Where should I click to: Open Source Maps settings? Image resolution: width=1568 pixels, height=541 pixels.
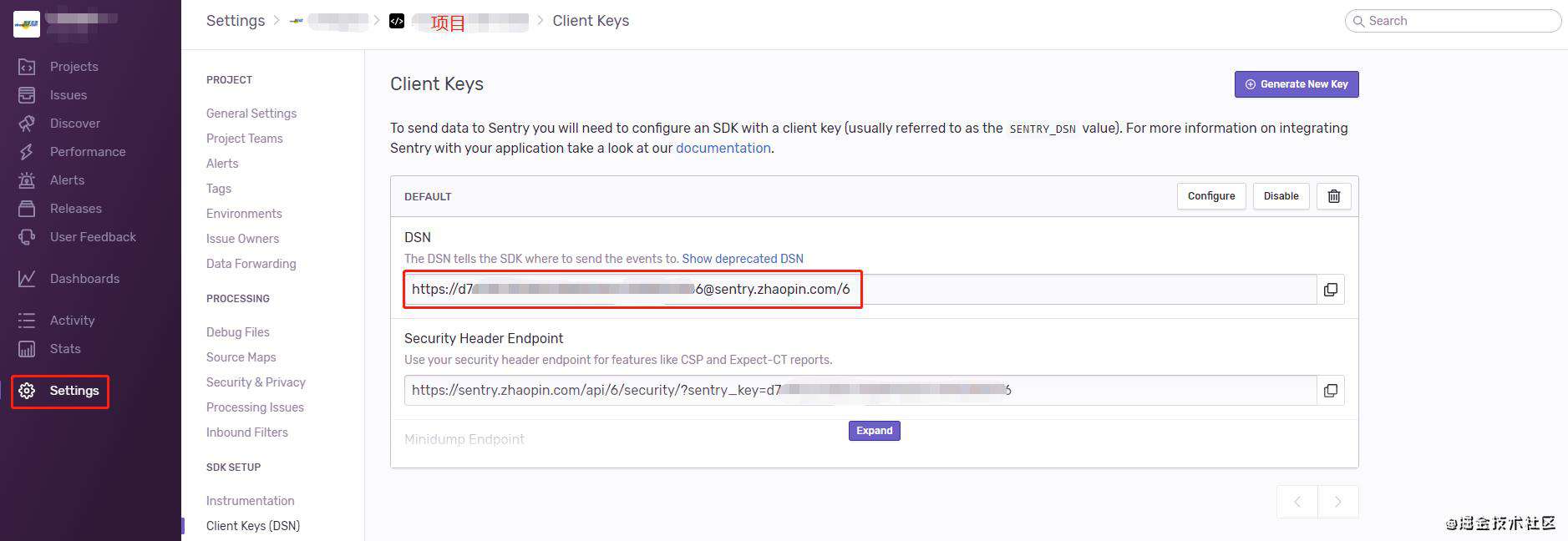click(241, 357)
